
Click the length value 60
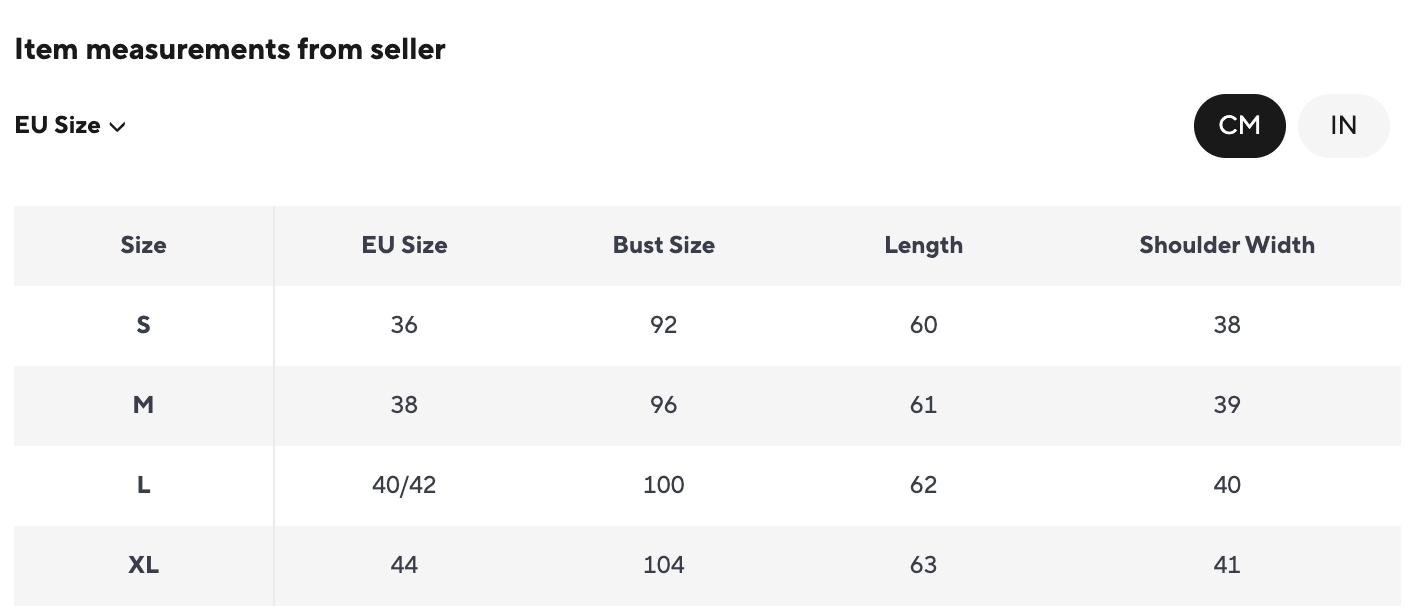coord(923,325)
